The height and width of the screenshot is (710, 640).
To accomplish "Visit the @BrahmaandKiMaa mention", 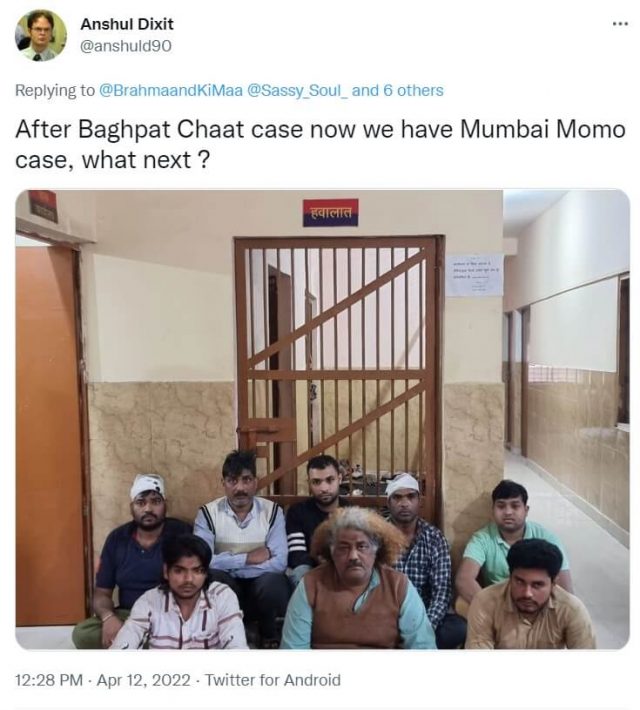I will coord(171,91).
